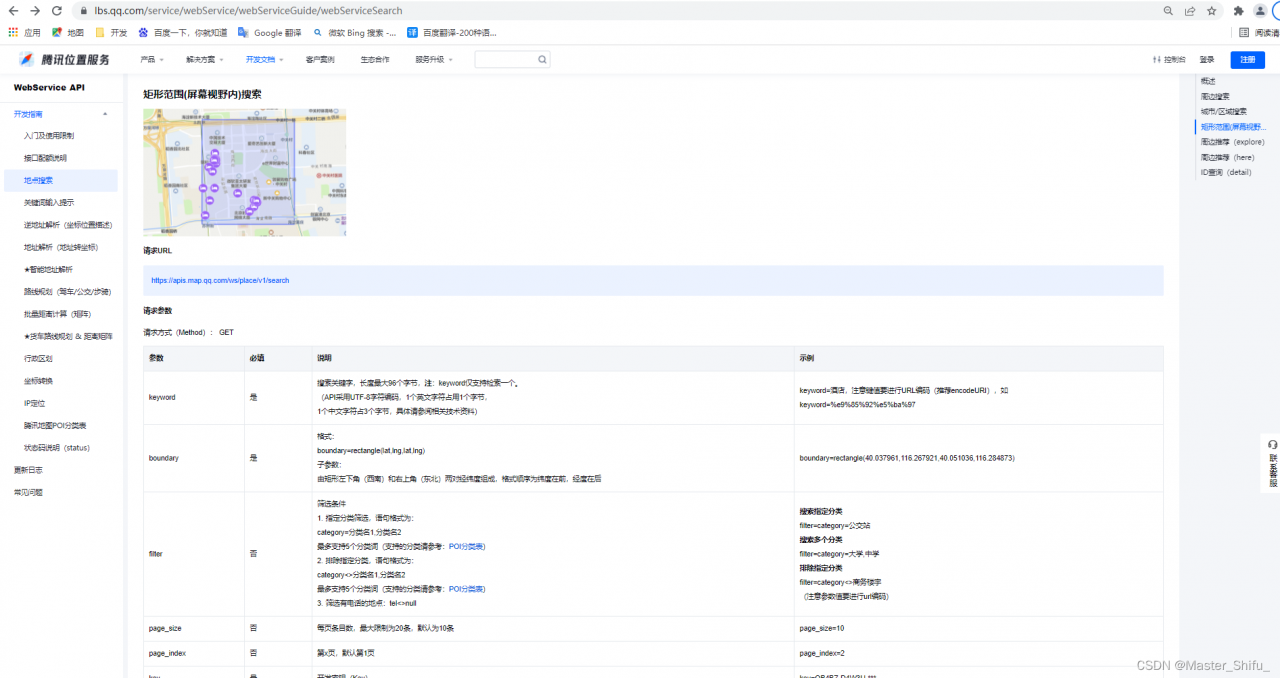
Task: Open the first POI分类表 link in the filter row
Action: tap(466, 547)
